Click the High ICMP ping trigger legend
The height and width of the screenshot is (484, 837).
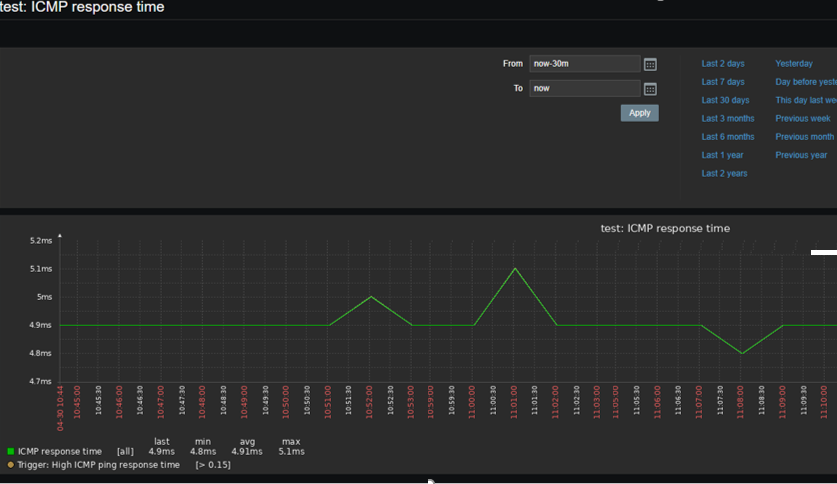(98, 465)
